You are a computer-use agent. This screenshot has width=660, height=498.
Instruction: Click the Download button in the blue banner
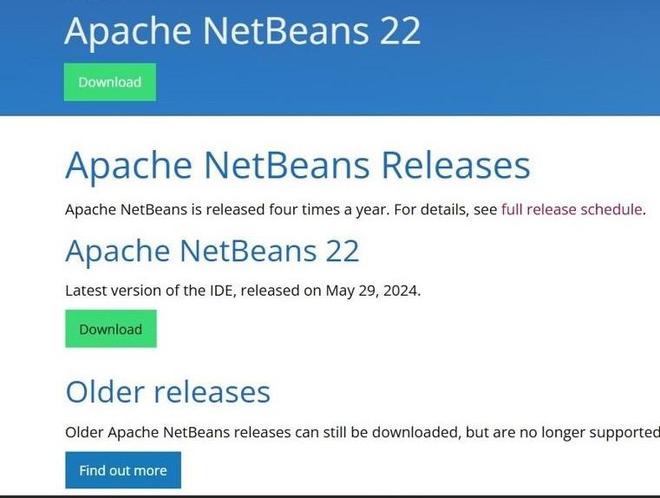(110, 82)
